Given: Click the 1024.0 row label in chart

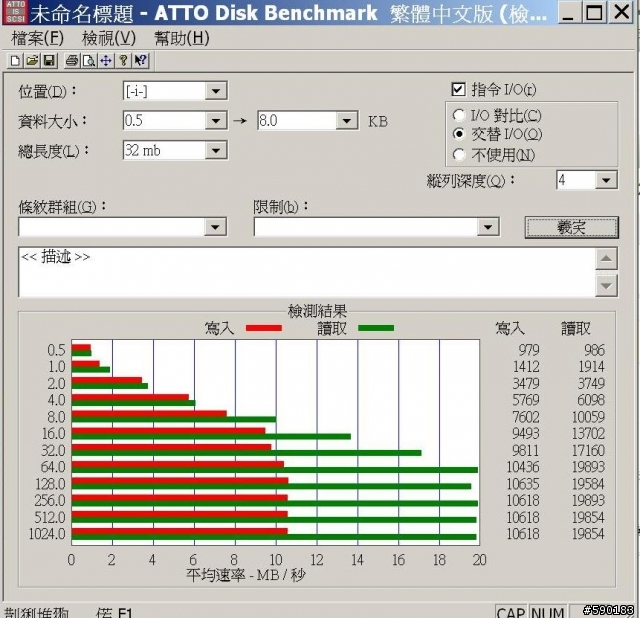Looking at the screenshot, I should [x=47, y=534].
